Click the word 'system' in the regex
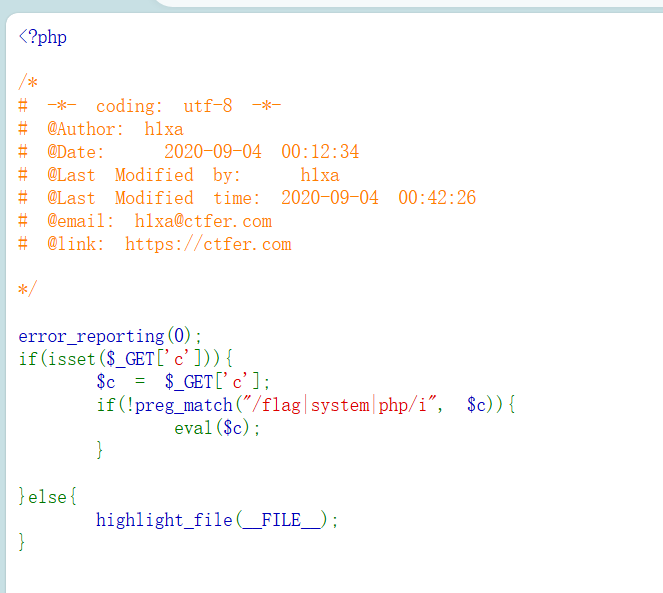The image size is (663, 593). tap(340, 405)
